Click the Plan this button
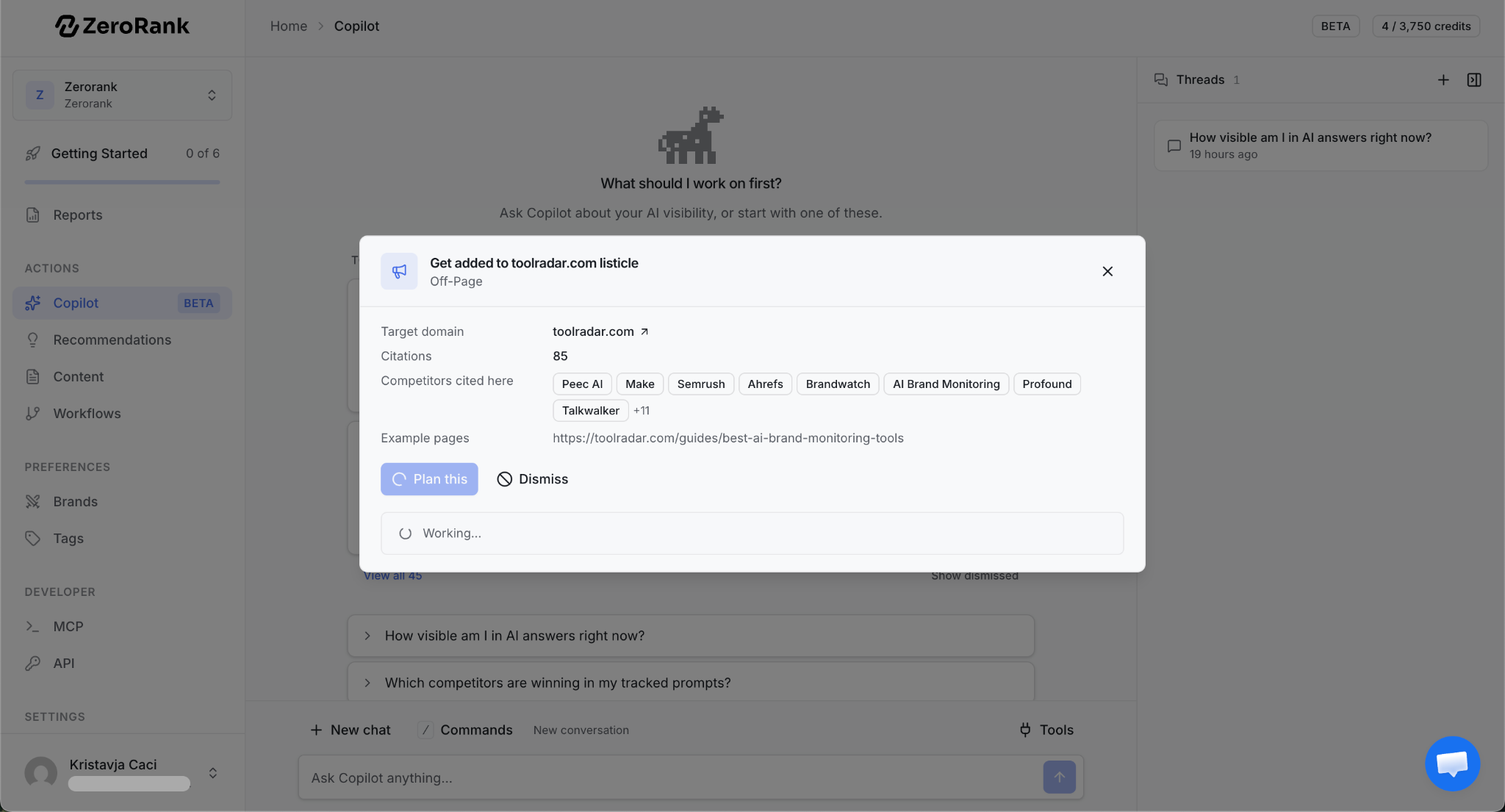 coord(429,479)
